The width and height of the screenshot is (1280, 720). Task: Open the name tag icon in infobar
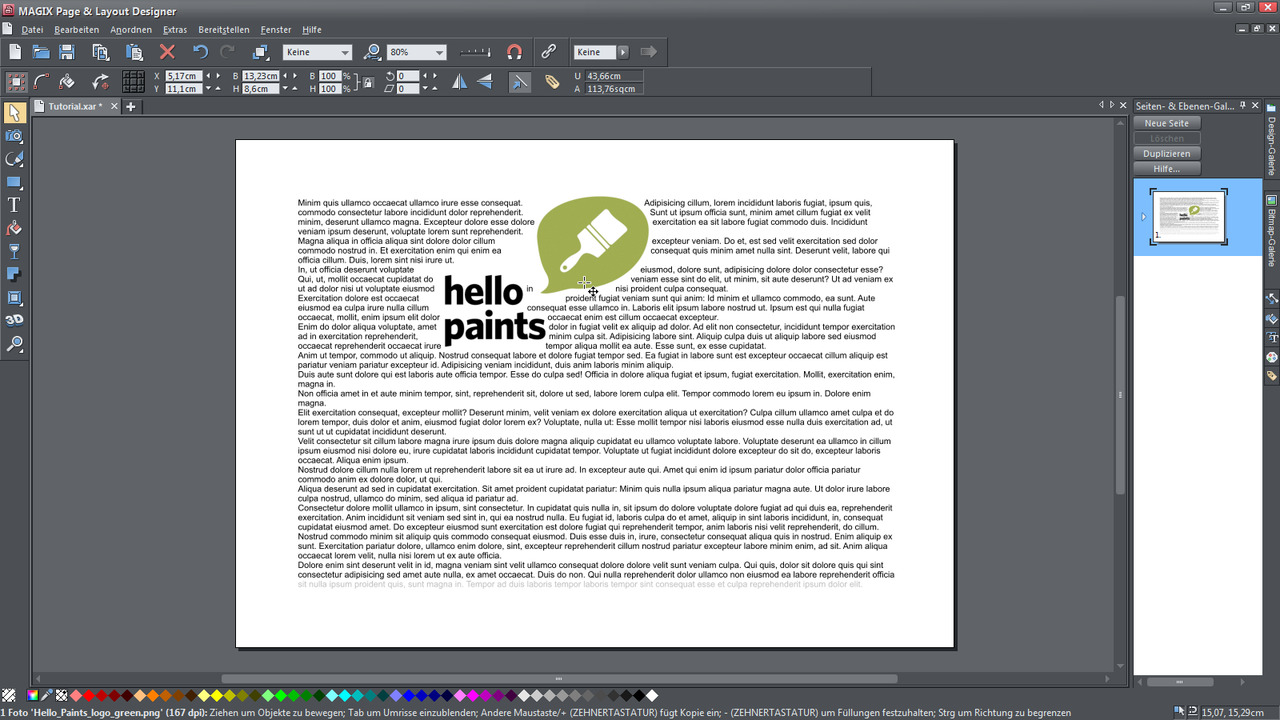[552, 82]
